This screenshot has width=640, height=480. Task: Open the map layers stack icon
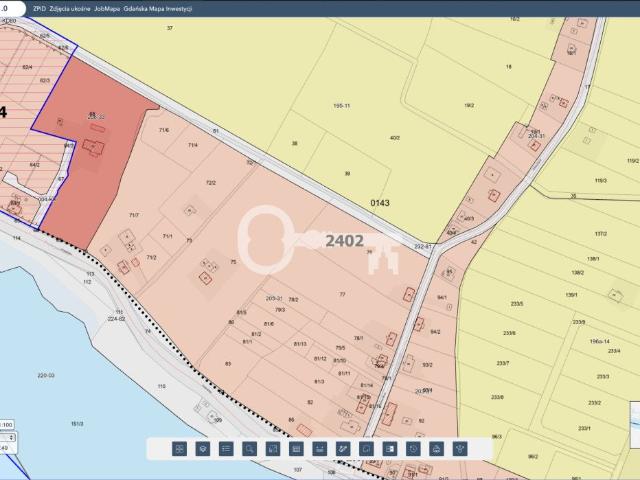click(x=203, y=449)
